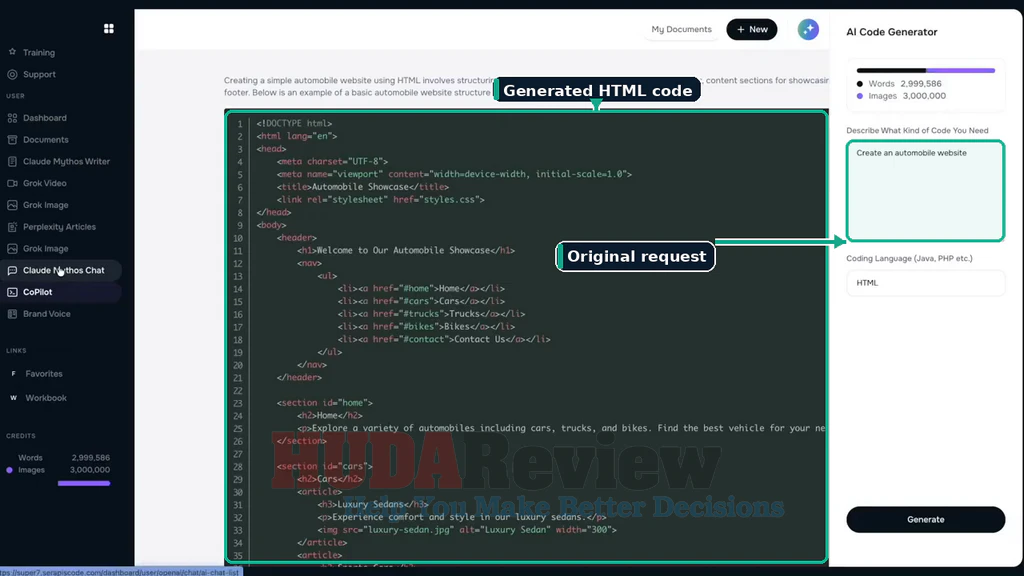Select Claude Mythos Writer

pos(66,161)
